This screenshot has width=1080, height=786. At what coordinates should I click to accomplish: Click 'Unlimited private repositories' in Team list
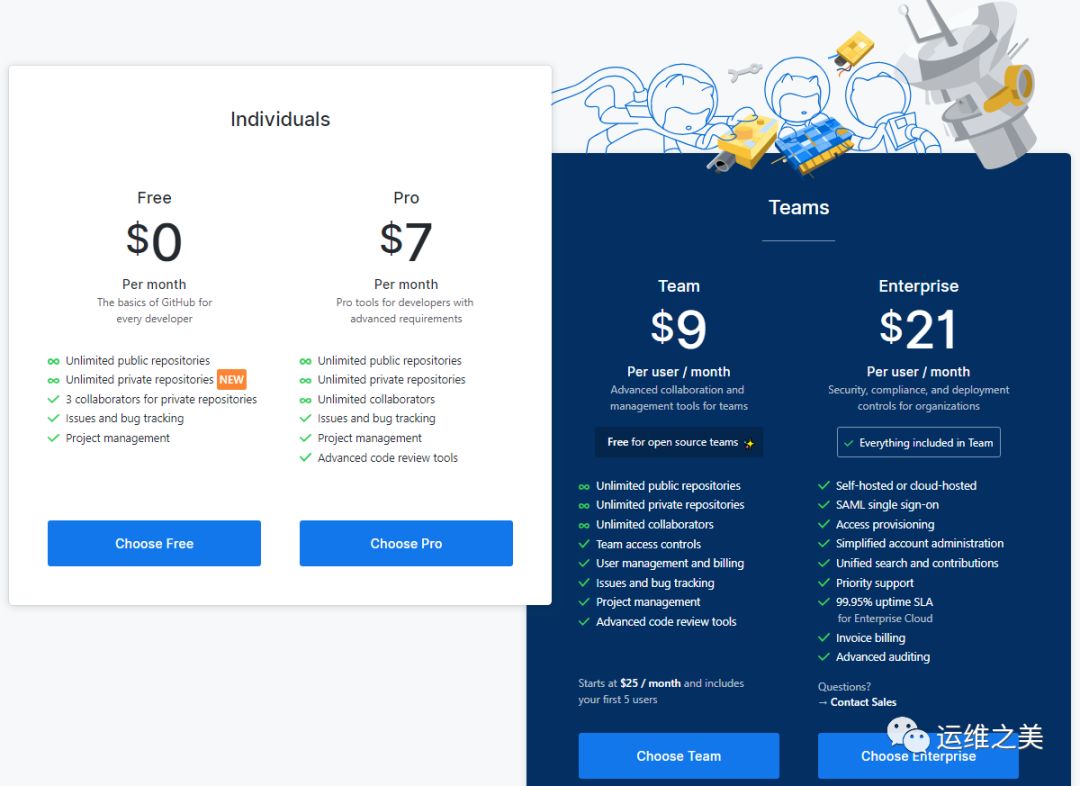point(670,505)
